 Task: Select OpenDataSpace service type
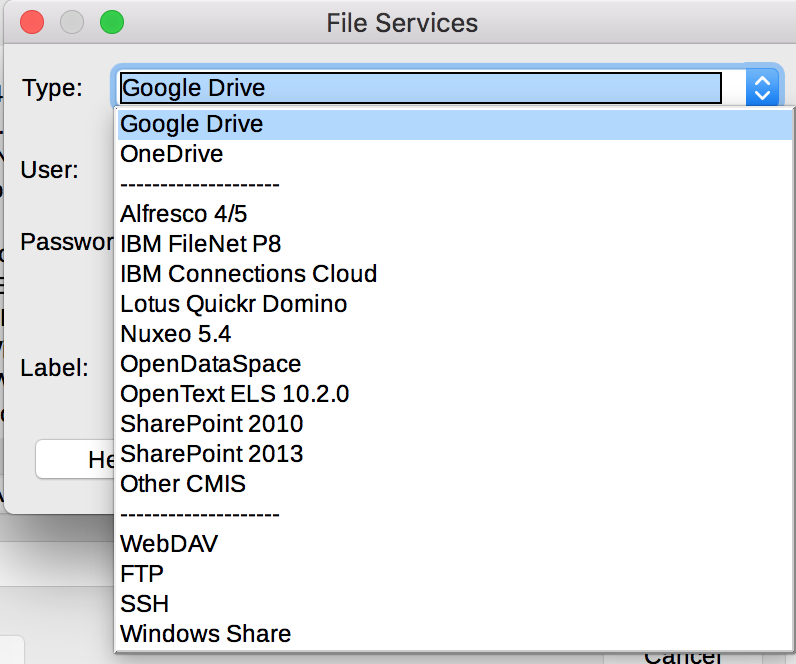point(455,364)
